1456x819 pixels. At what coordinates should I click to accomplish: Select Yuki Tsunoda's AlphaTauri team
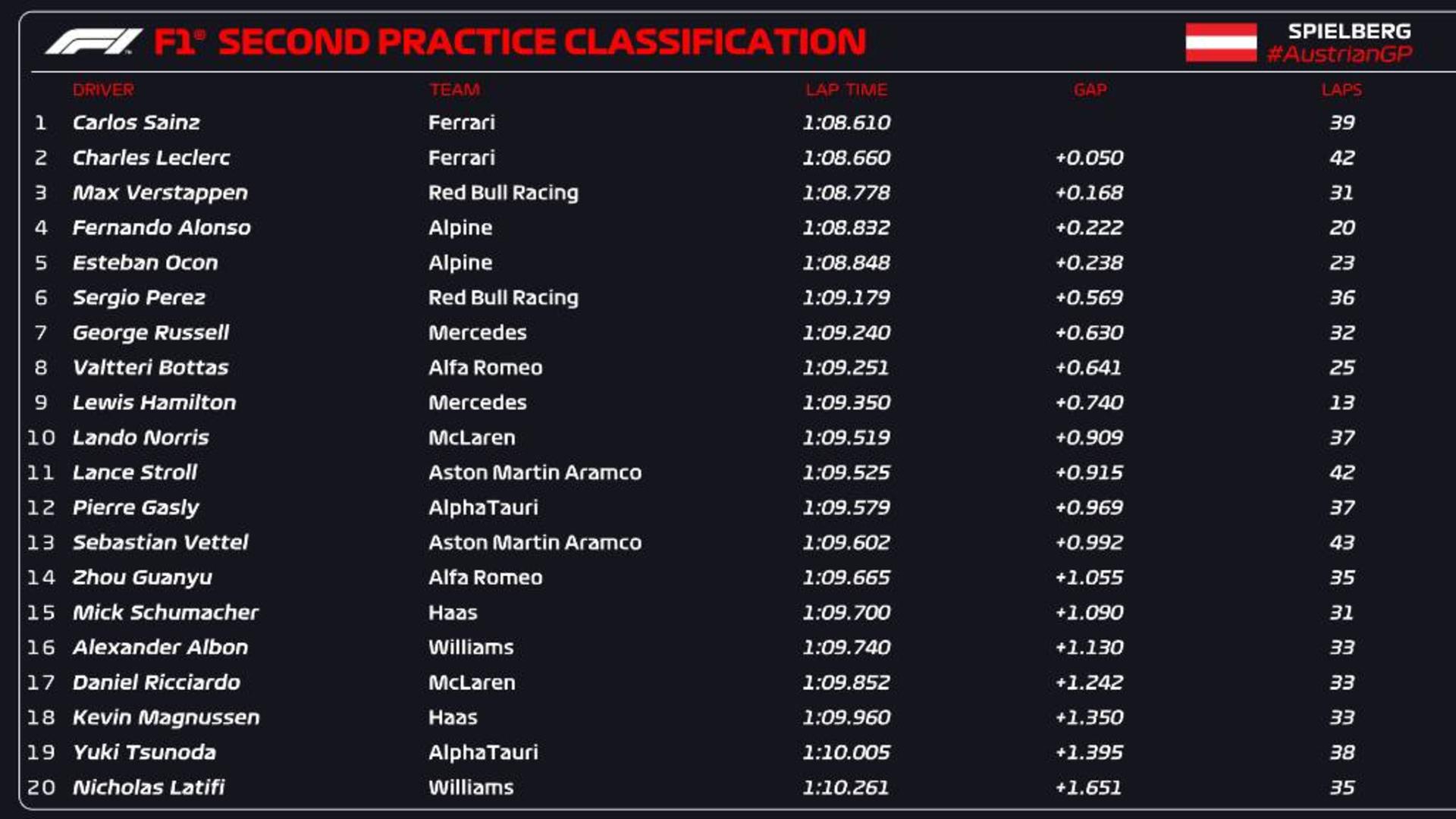pos(483,752)
